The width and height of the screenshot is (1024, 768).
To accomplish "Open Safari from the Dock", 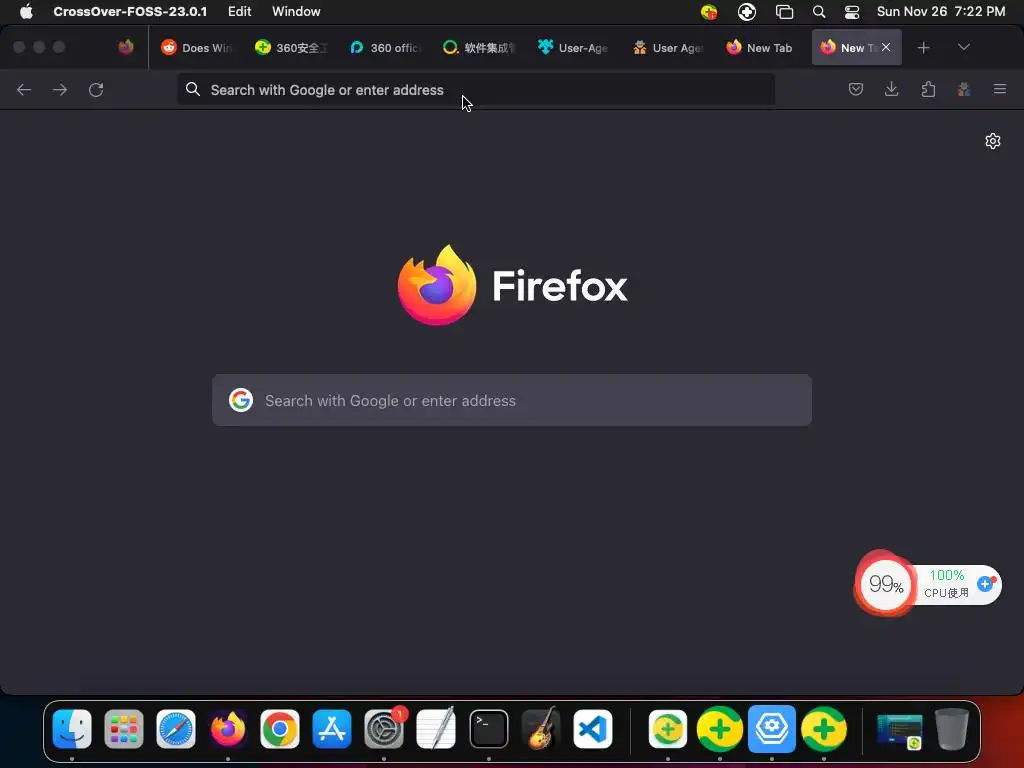I will point(176,728).
